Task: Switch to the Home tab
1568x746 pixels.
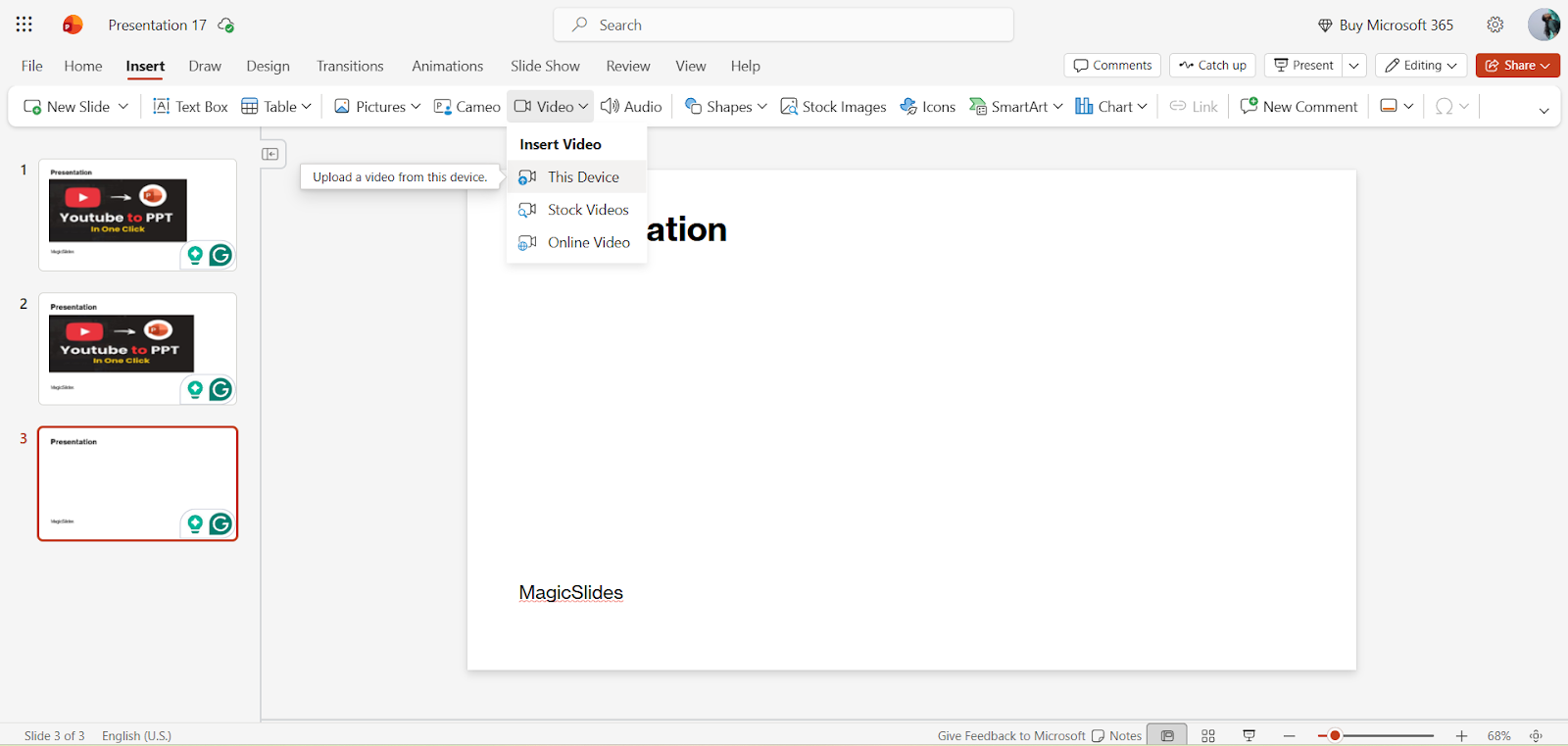Action: click(83, 66)
